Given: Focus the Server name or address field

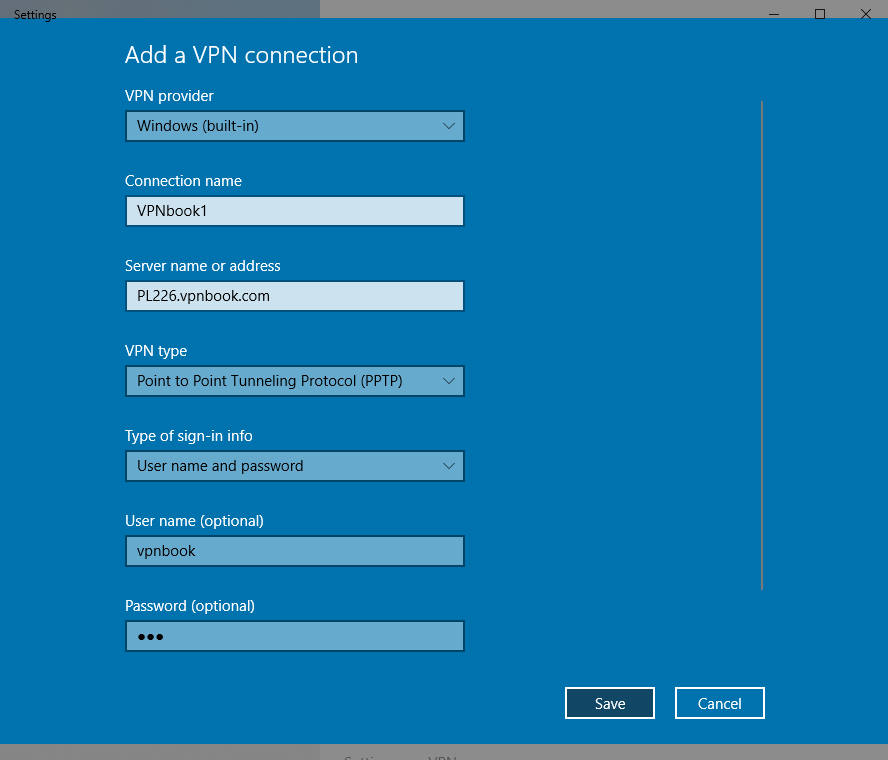Looking at the screenshot, I should (294, 296).
